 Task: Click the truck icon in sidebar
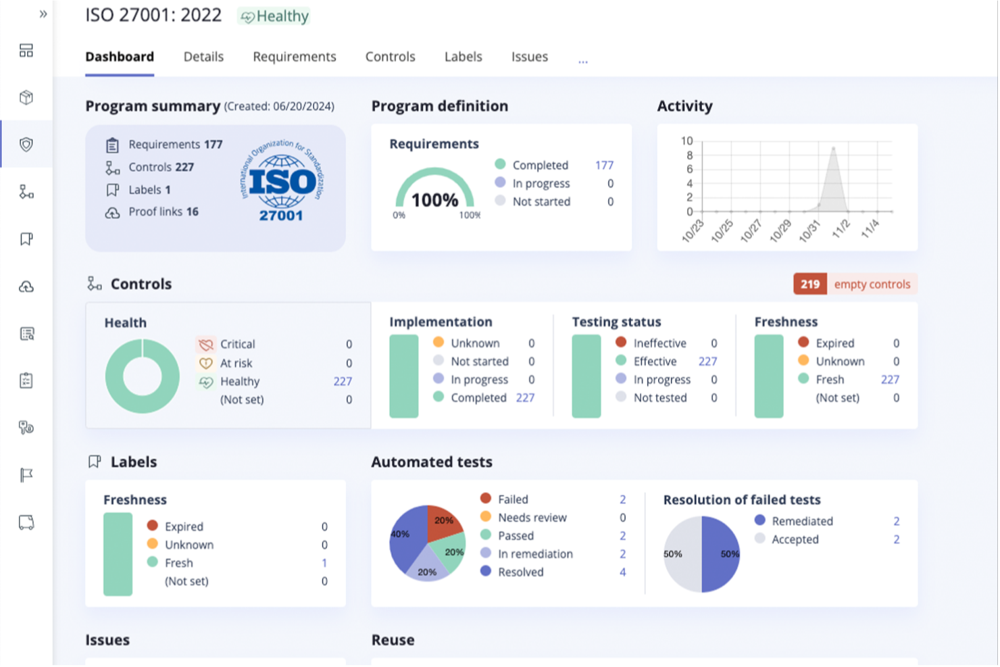point(27,522)
